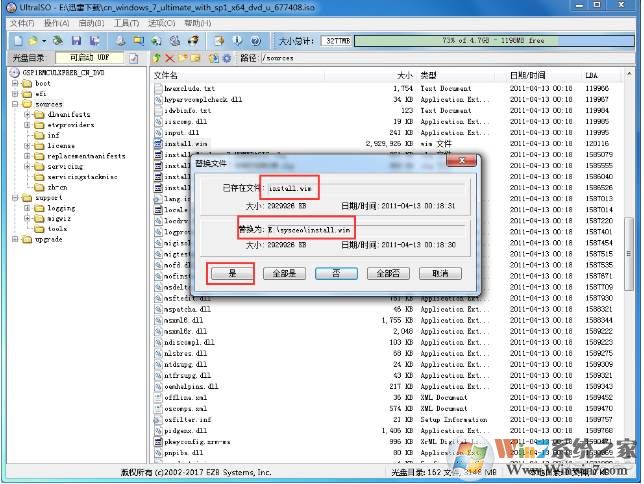Screen dimensions: 644x484
Task: Select the hwexclude.txt file icon
Action: point(158,88)
